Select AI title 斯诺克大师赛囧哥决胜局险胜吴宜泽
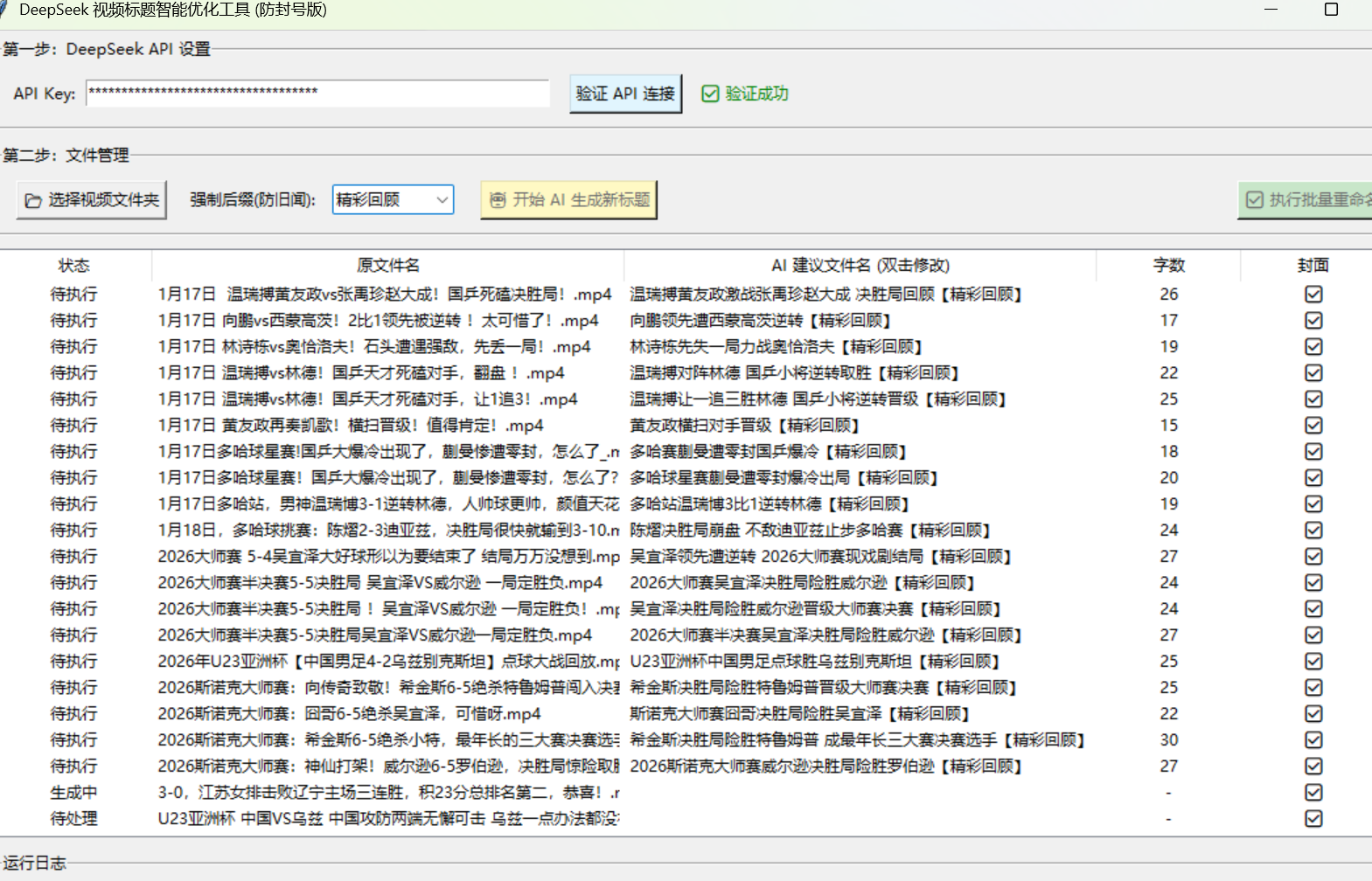This screenshot has width=1372, height=881. click(799, 714)
